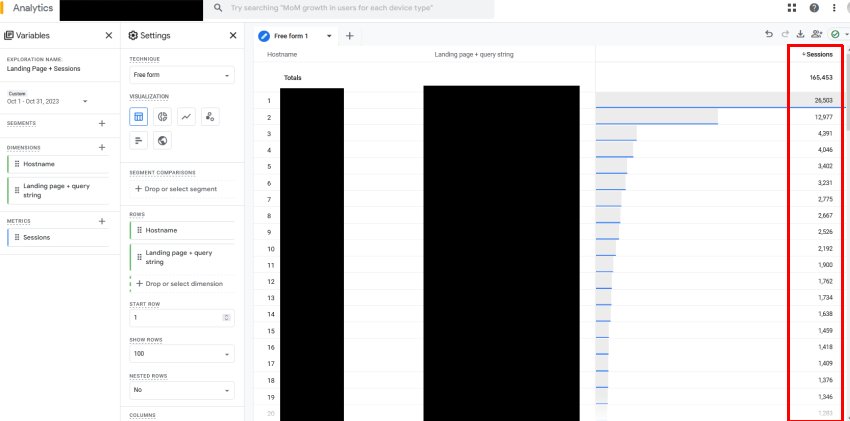This screenshot has width=850, height=421.
Task: Open the Oct 1 - Oct 31 date range picker
Action: pos(48,101)
